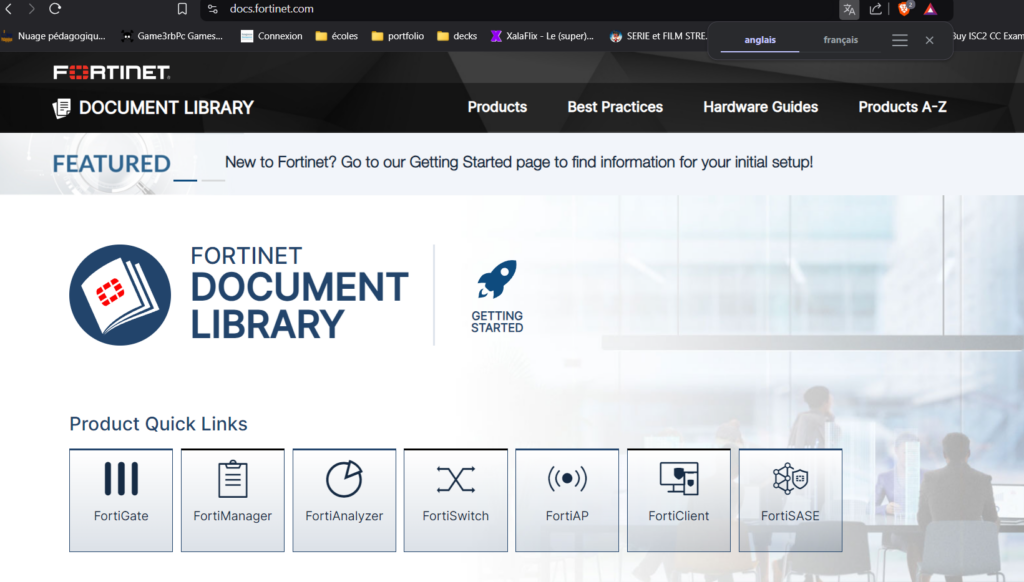Image resolution: width=1024 pixels, height=582 pixels.
Task: Click the GETTING STARTED label under the rocket
Action: coord(497,321)
